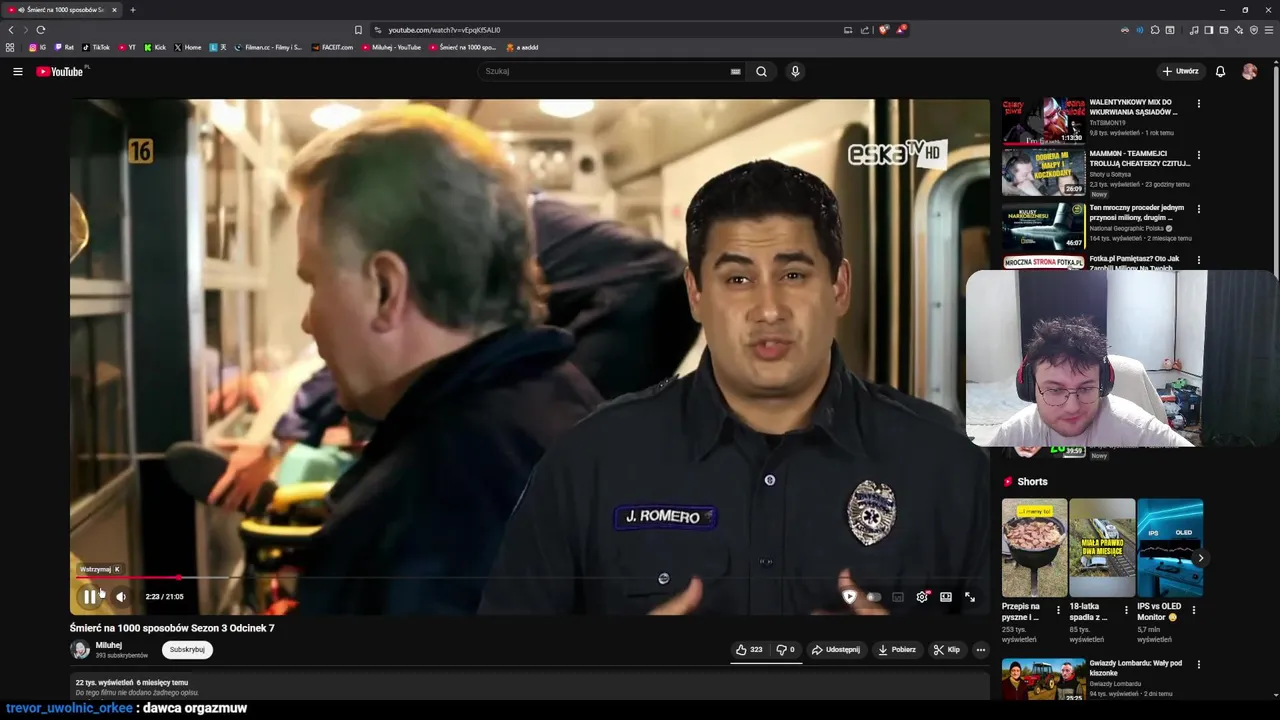
Task: Open Gwiazdy Lombardu video title
Action: click(x=1135, y=668)
